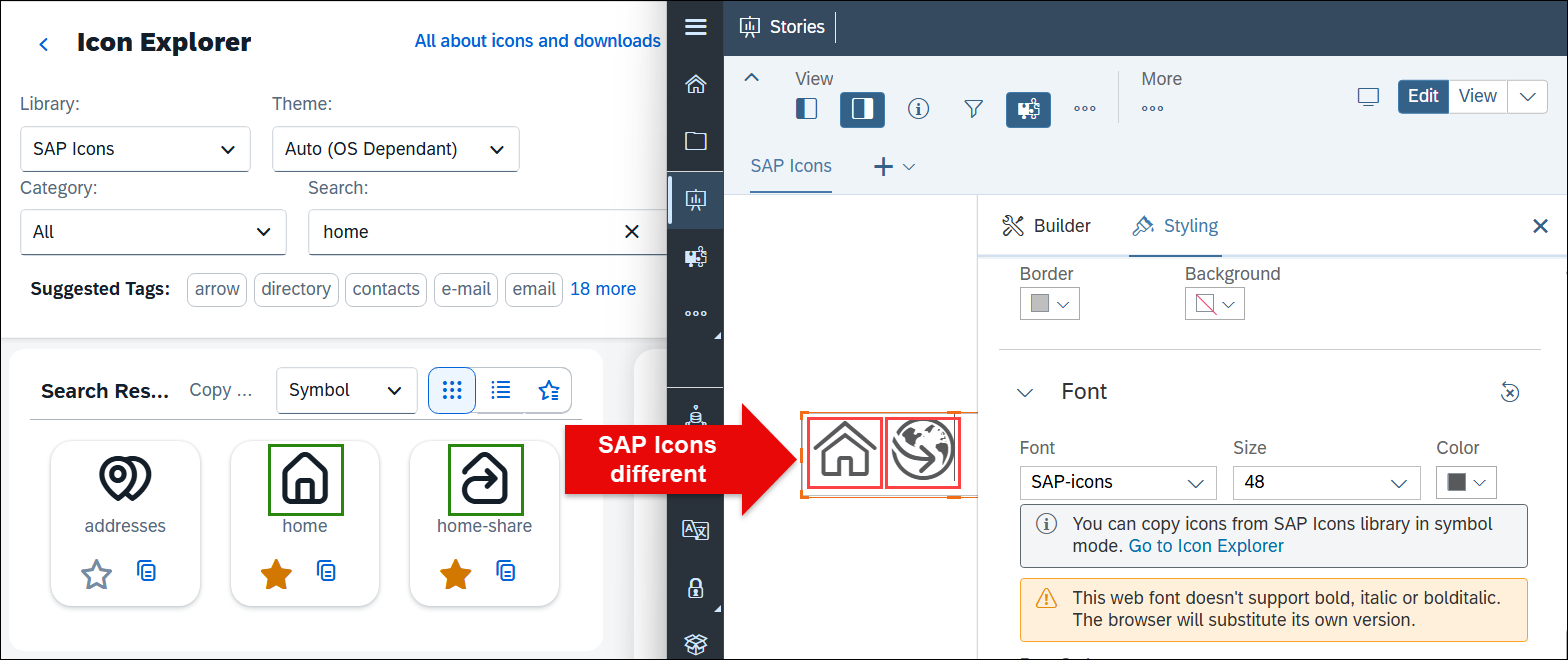The height and width of the screenshot is (660, 1568).
Task: Select the e-mail suggested tag
Action: pyautogui.click(x=466, y=289)
